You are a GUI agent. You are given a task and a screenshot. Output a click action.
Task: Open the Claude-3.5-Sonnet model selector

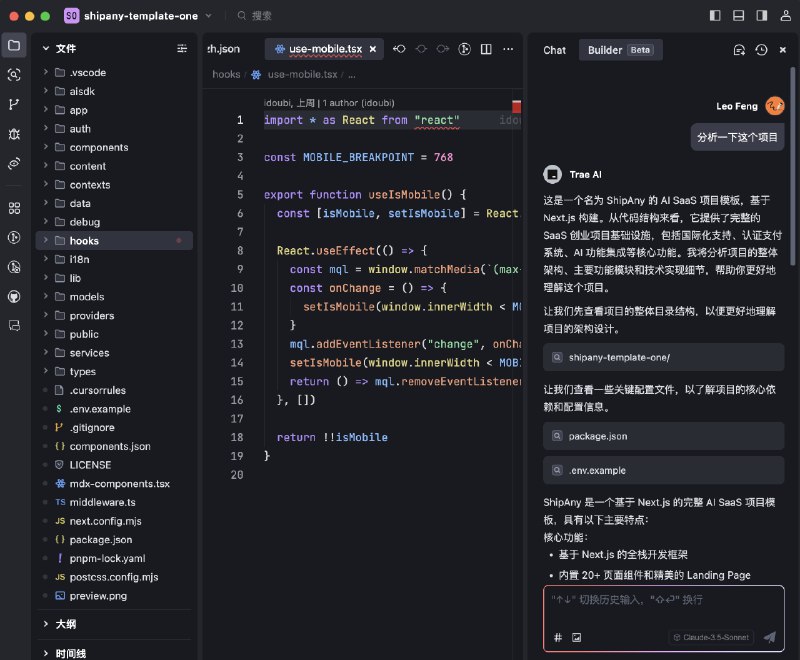tap(711, 637)
